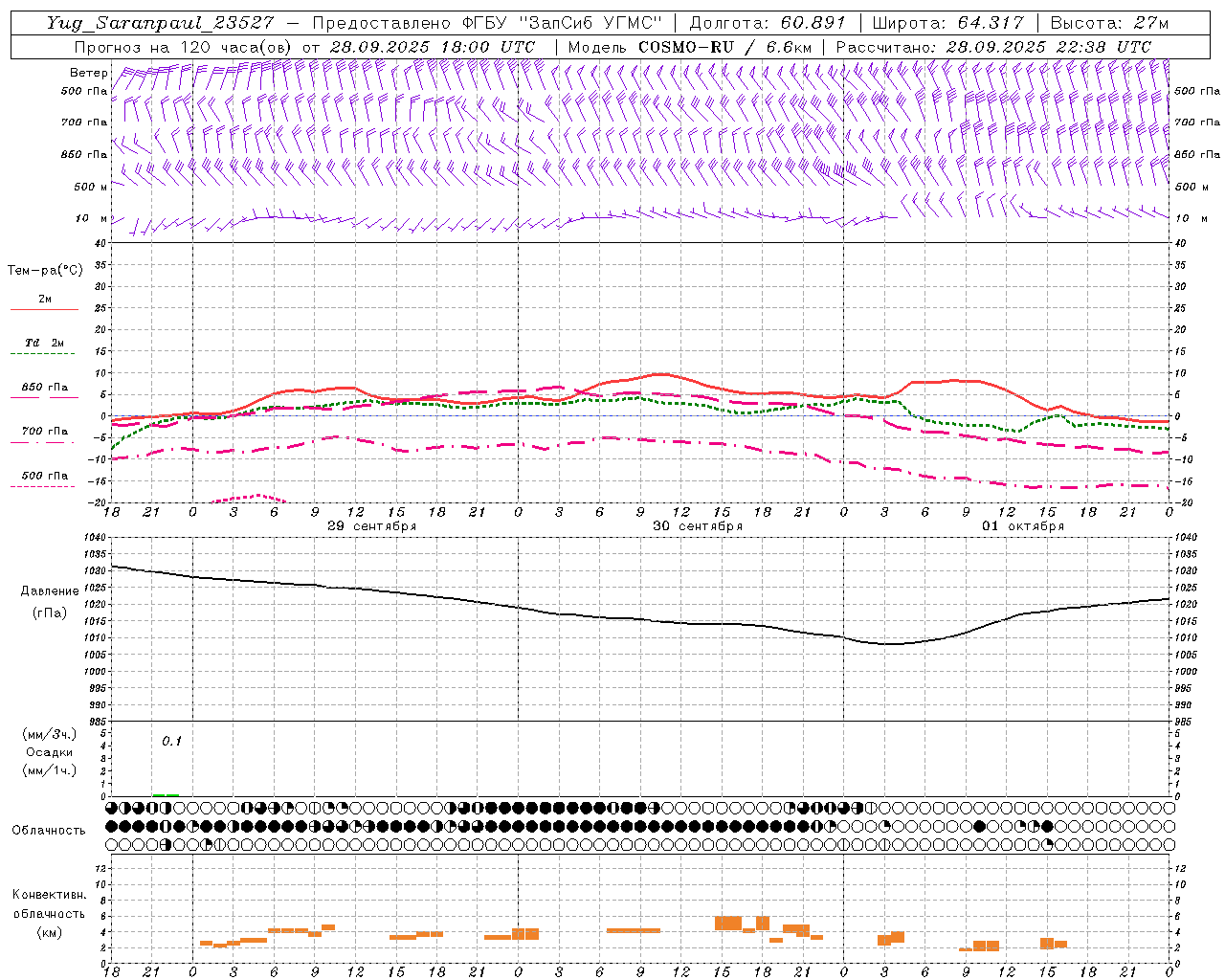Image resolution: width=1225 pixels, height=980 pixels.
Task: Click the 0.1 precipitation amount value
Action: tap(171, 741)
